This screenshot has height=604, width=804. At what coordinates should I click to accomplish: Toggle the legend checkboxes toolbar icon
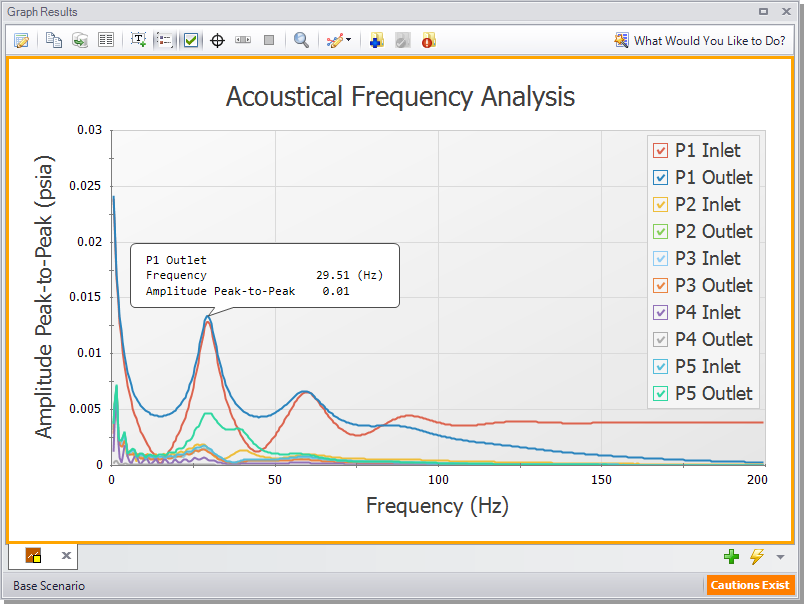tap(191, 40)
